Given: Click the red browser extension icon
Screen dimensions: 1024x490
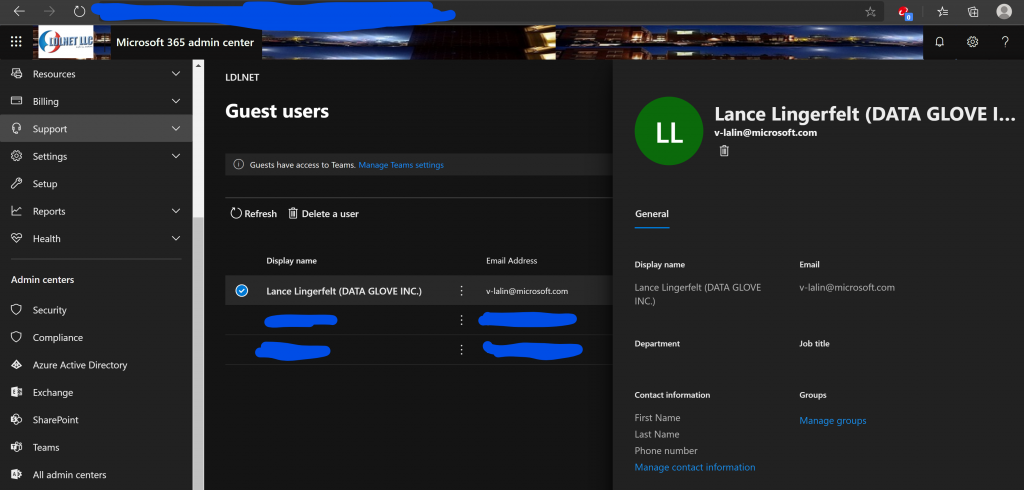Looking at the screenshot, I should 904,12.
